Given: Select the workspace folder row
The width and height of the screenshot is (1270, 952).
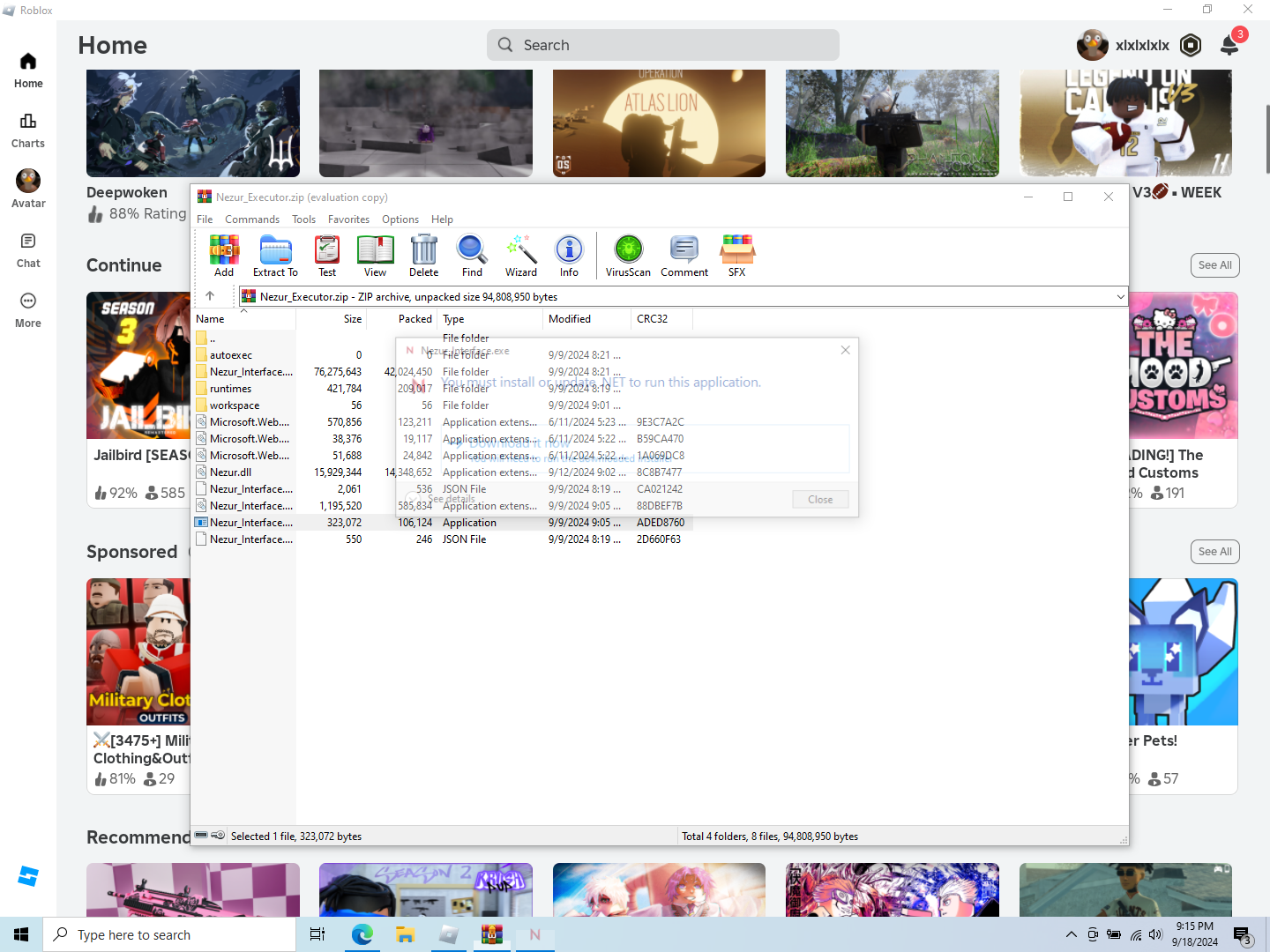Looking at the screenshot, I should (441, 405).
